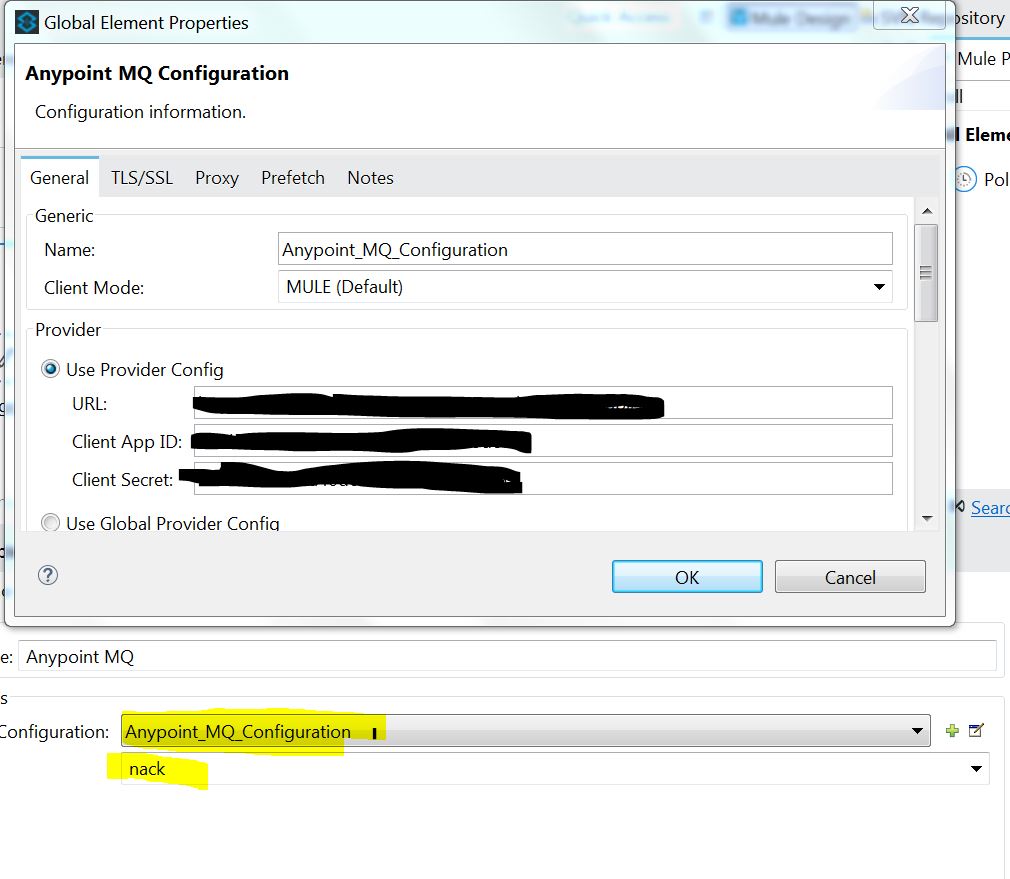Screen dimensions: 1010x879
Task: Close the Global Element Properties dialog
Action: click(x=910, y=15)
